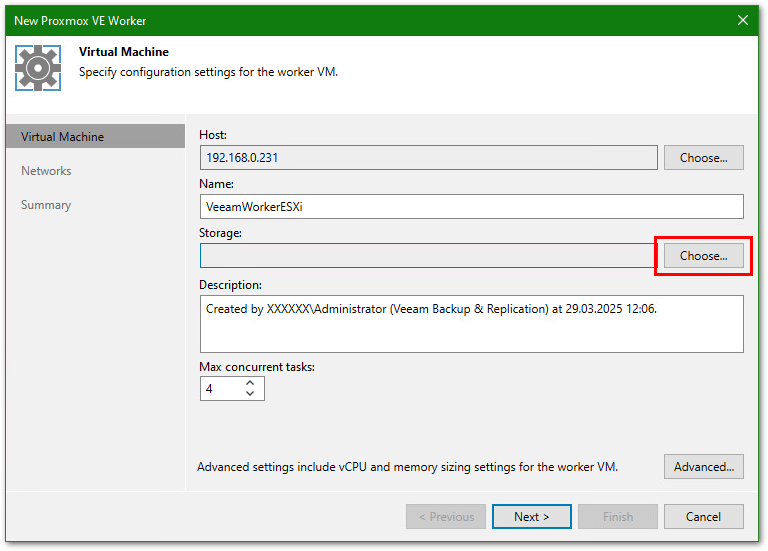Click the Host field showing 192.168.0.231
This screenshot has width=768, height=551.
(428, 158)
